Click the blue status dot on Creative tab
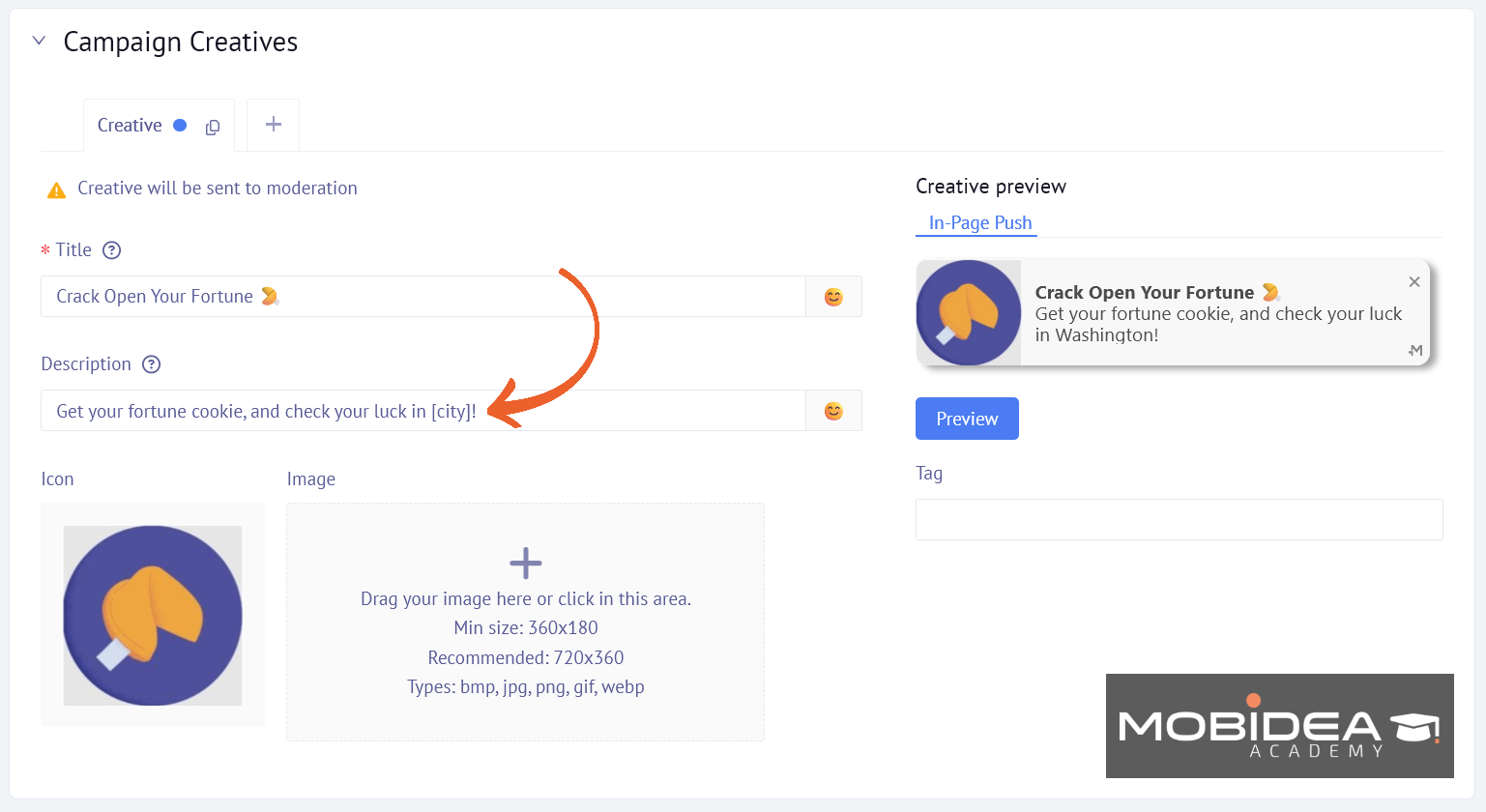The height and width of the screenshot is (812, 1486). tap(180, 125)
